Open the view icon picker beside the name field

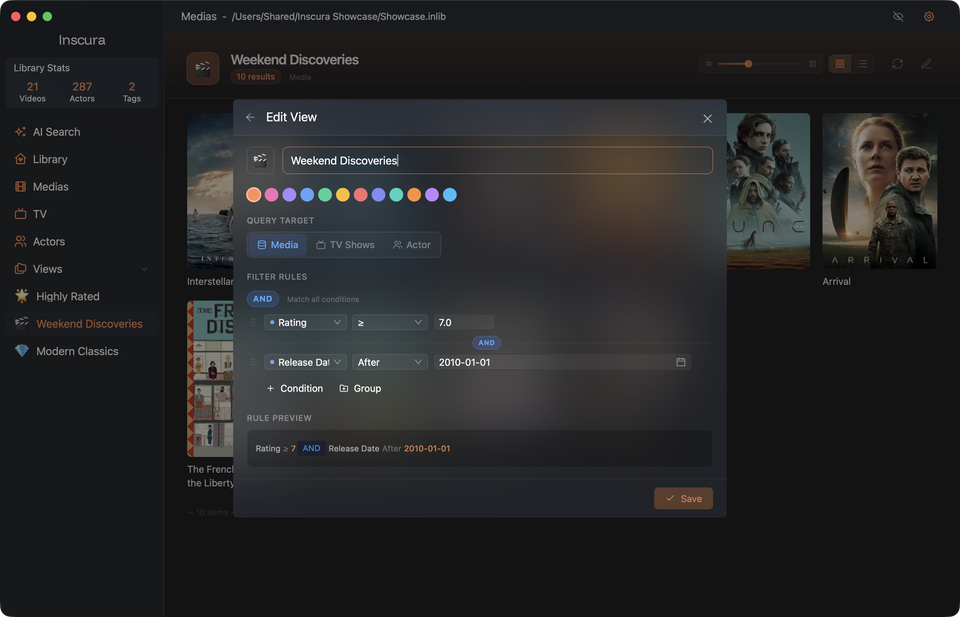click(260, 160)
